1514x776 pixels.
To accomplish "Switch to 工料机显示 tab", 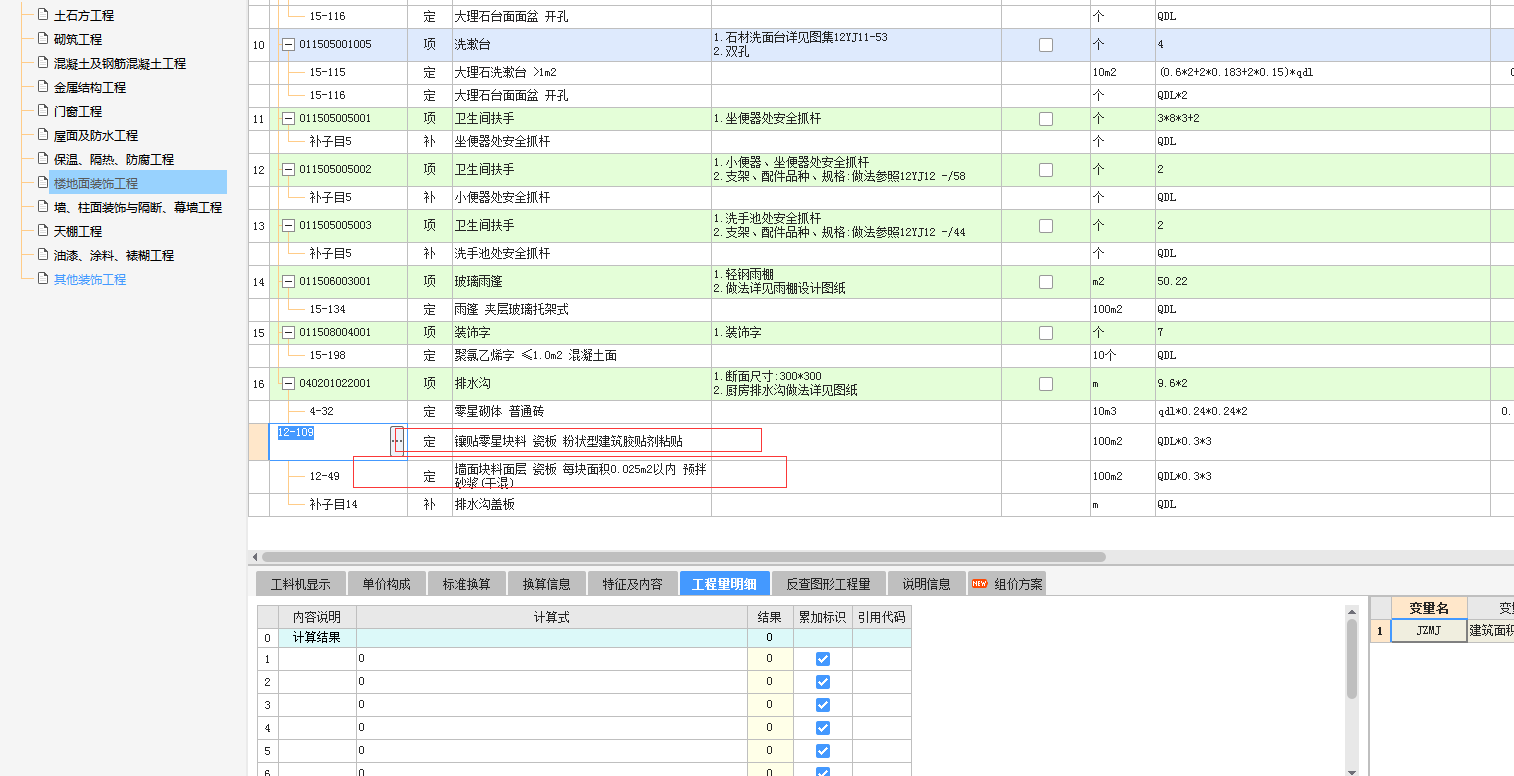I will 300,584.
